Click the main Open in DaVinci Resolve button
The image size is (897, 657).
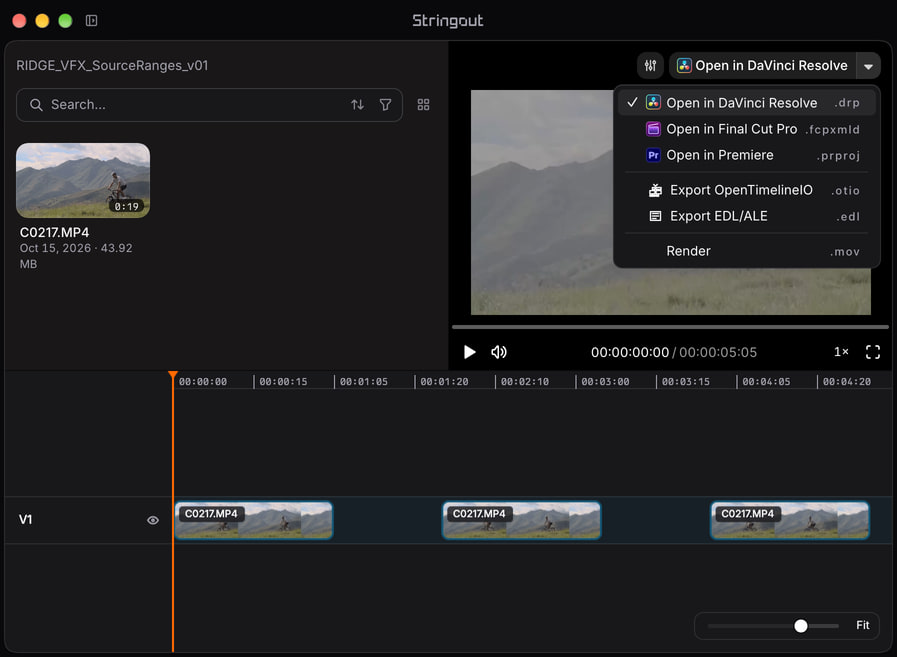click(x=763, y=66)
